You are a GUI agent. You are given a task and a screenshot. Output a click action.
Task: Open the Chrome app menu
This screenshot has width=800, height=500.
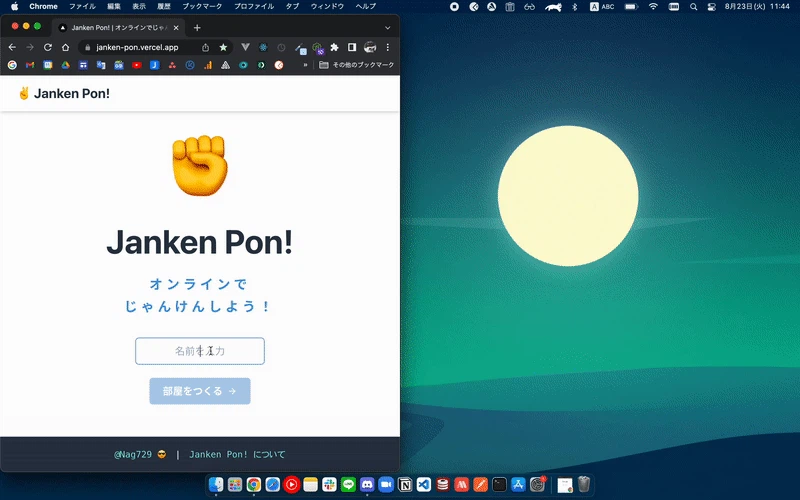click(43, 6)
